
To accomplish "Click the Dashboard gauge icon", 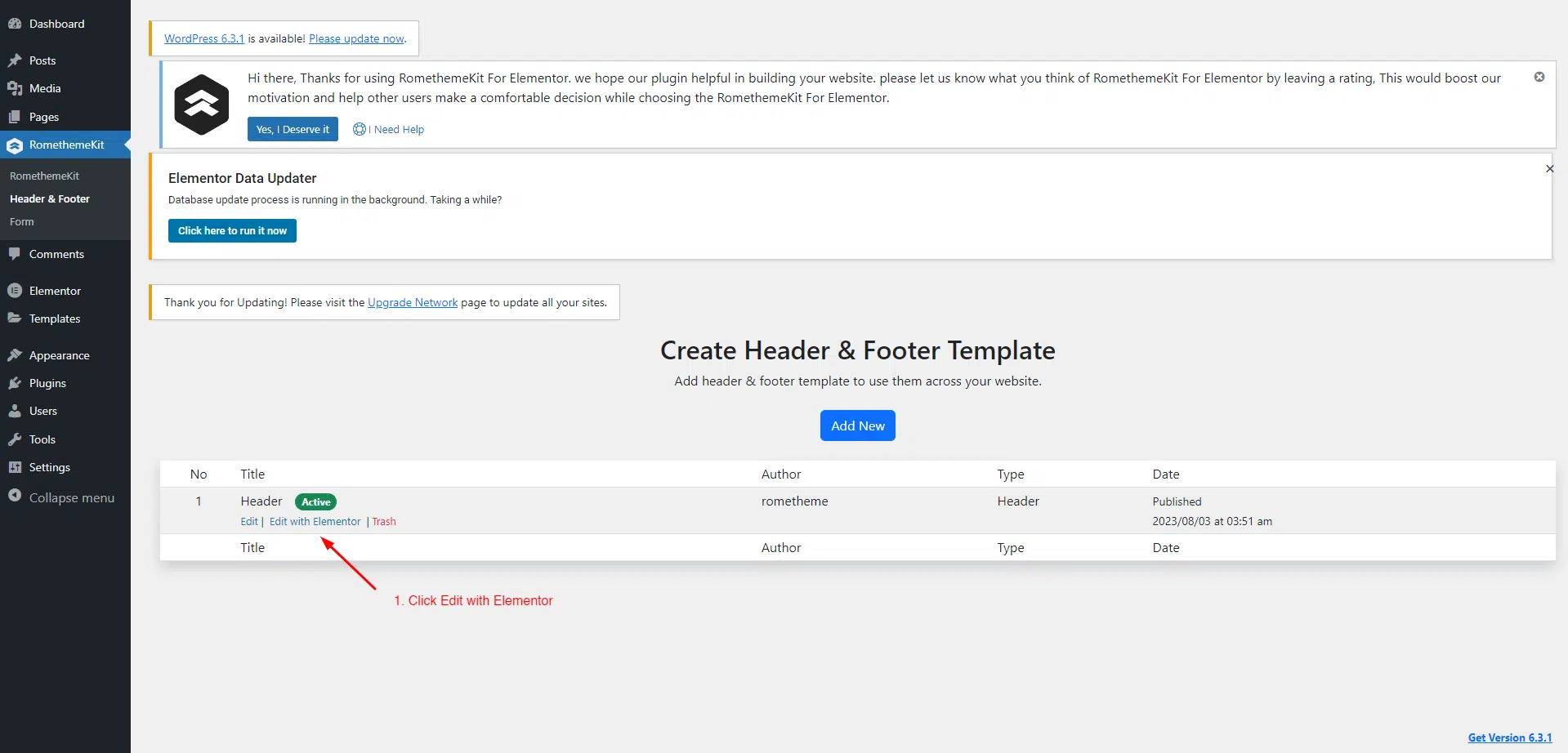I will pyautogui.click(x=15, y=24).
